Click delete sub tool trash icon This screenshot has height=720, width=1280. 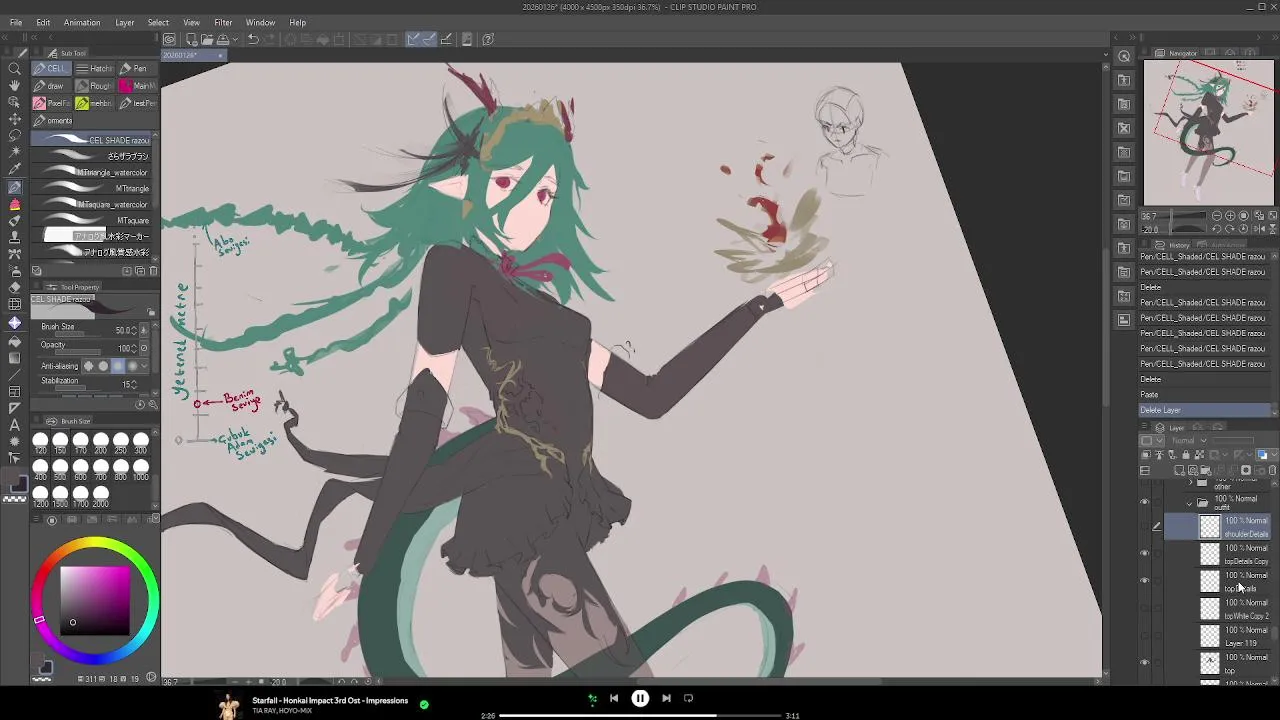click(x=152, y=271)
